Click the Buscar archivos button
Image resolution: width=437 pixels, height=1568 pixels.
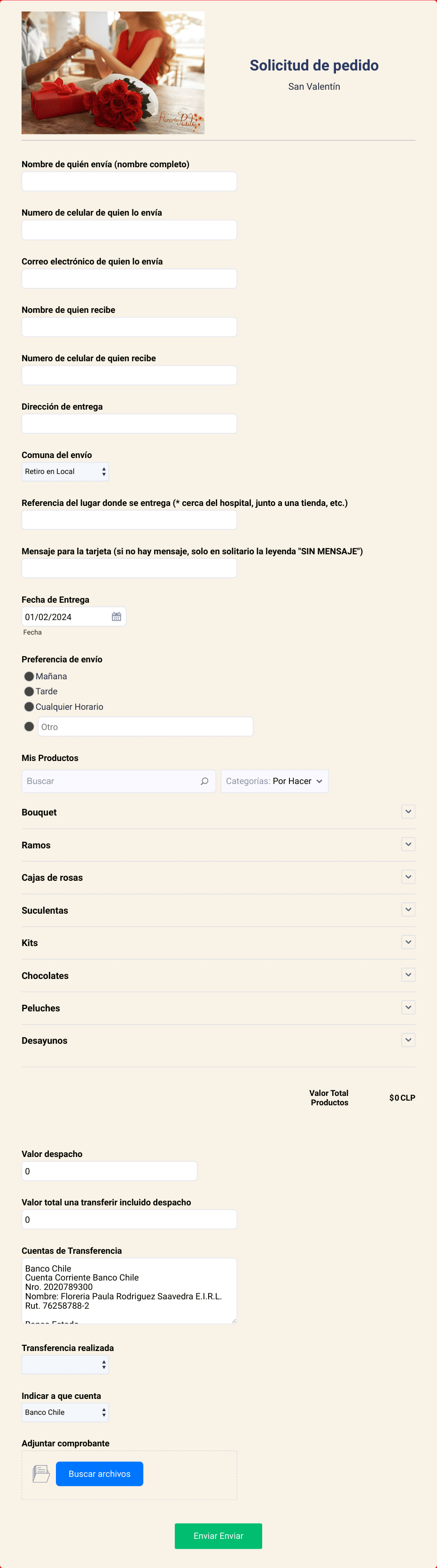pyautogui.click(x=100, y=1474)
